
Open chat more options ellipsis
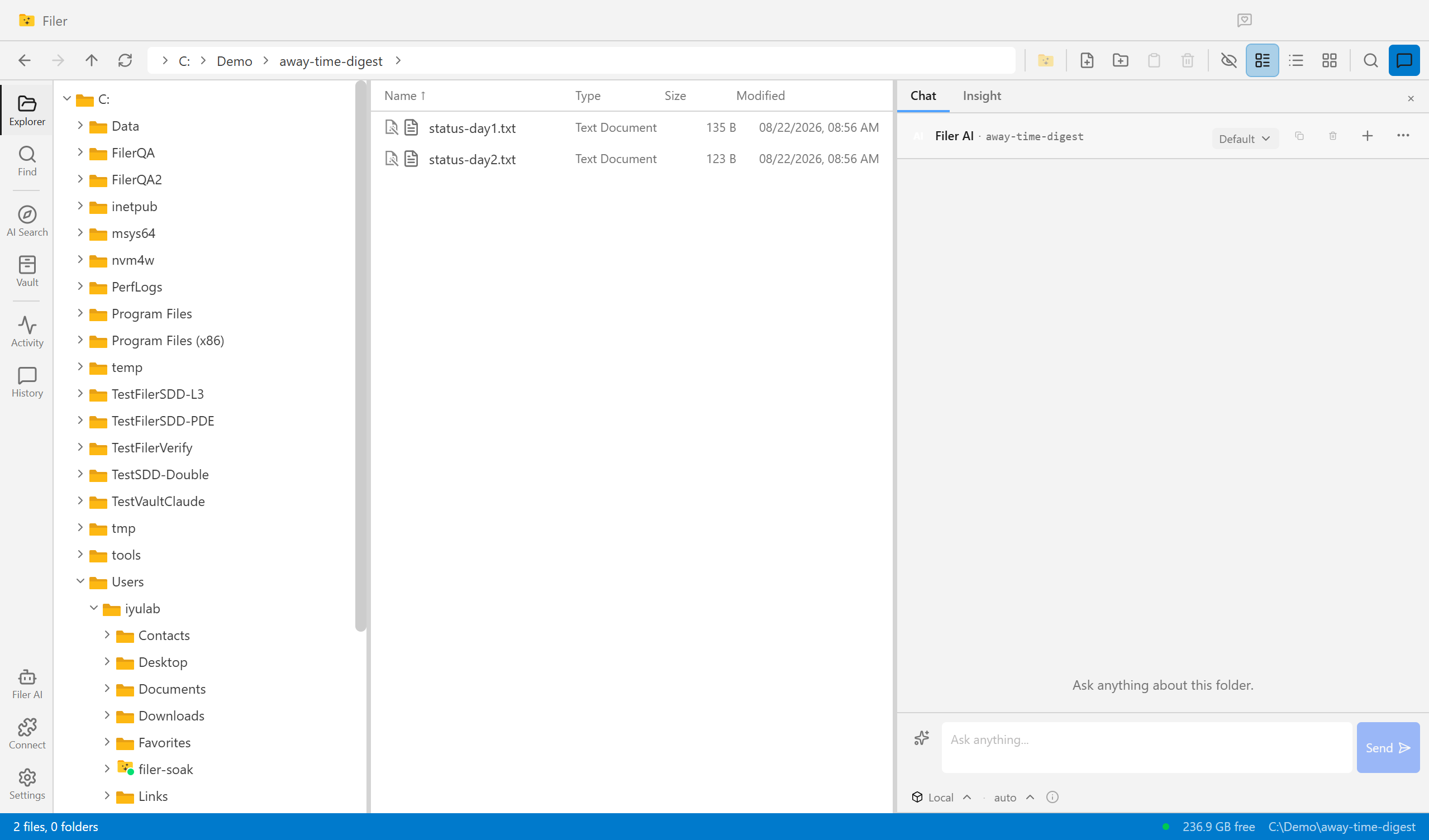pos(1403,136)
